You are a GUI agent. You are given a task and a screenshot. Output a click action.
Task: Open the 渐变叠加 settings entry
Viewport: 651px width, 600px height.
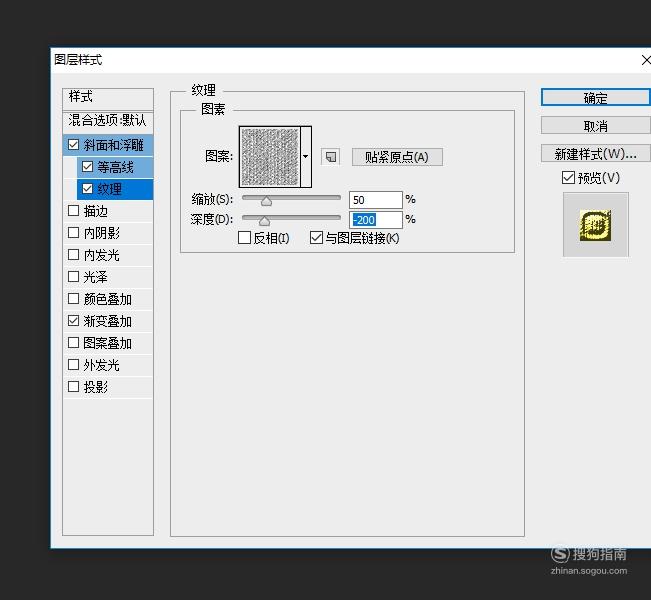click(x=108, y=321)
